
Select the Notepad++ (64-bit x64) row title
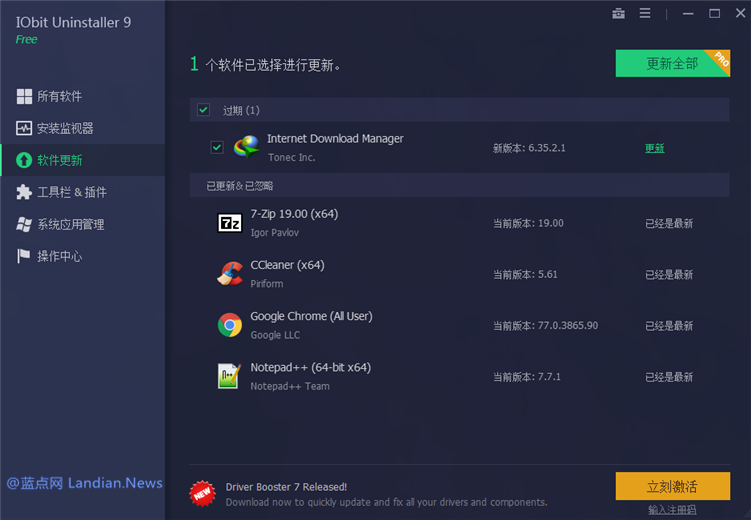coord(310,368)
